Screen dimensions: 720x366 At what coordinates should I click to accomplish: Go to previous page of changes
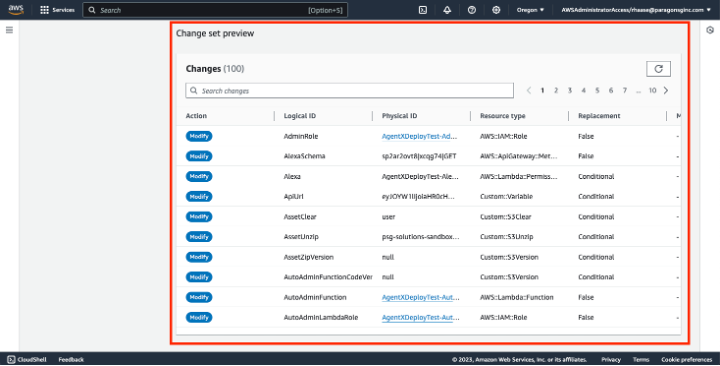click(529, 90)
